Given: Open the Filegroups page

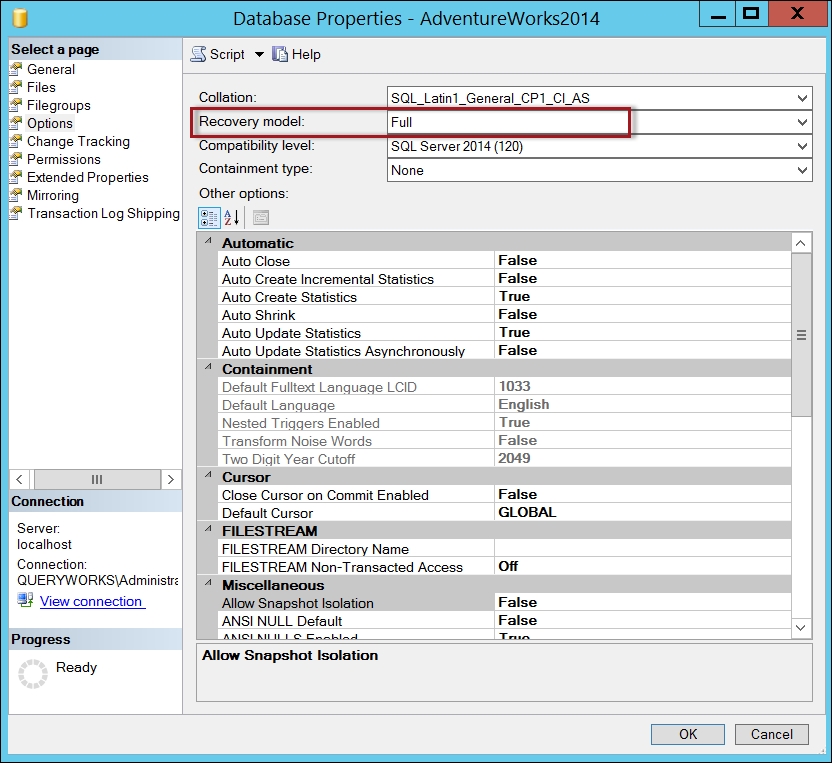Looking at the screenshot, I should click(58, 105).
